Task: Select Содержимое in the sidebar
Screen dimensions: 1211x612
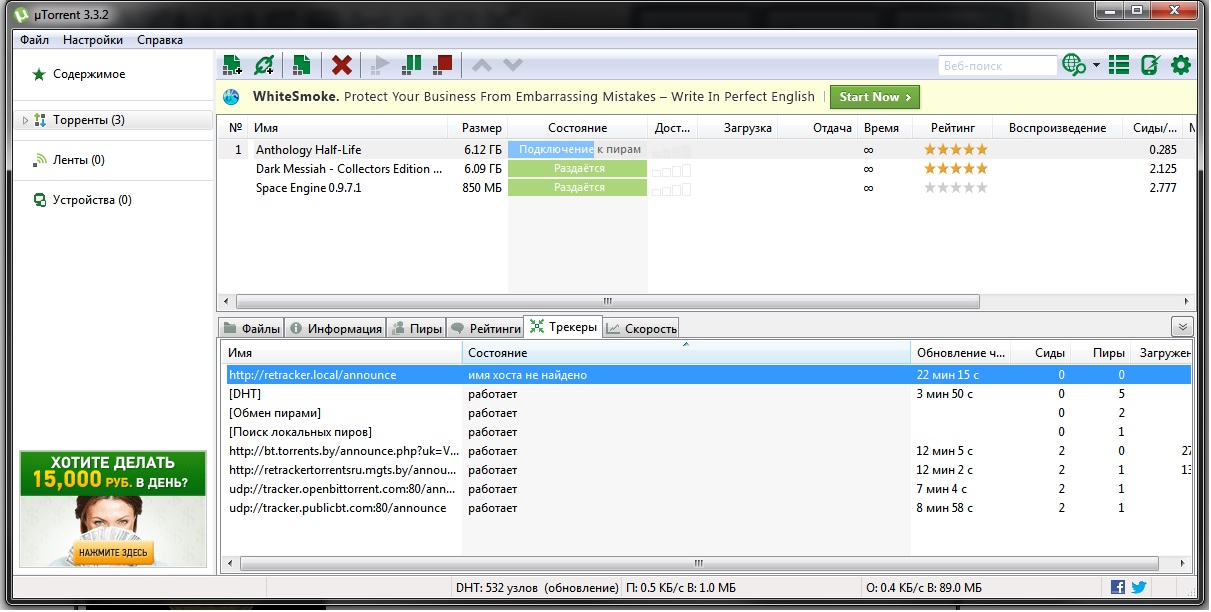Action: [89, 74]
